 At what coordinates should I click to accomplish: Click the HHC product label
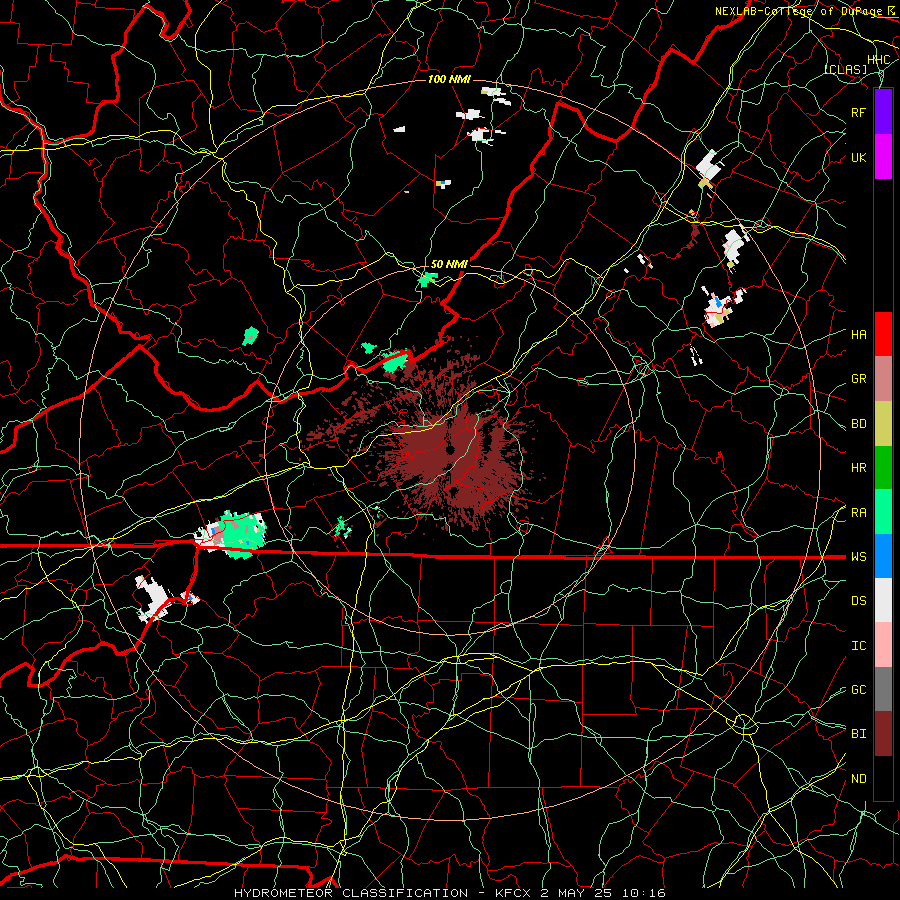tap(878, 60)
